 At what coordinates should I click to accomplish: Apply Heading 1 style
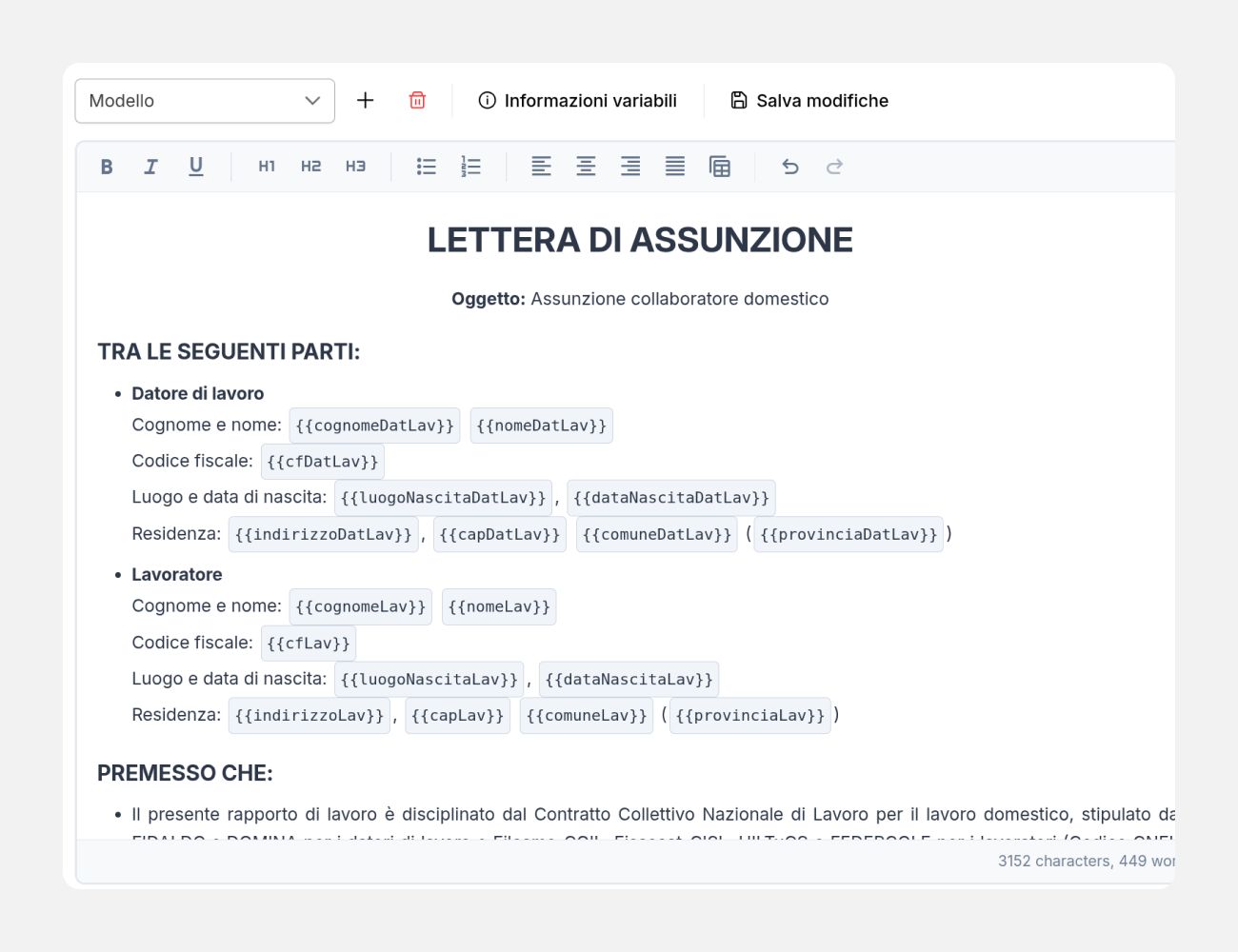pyautogui.click(x=267, y=167)
